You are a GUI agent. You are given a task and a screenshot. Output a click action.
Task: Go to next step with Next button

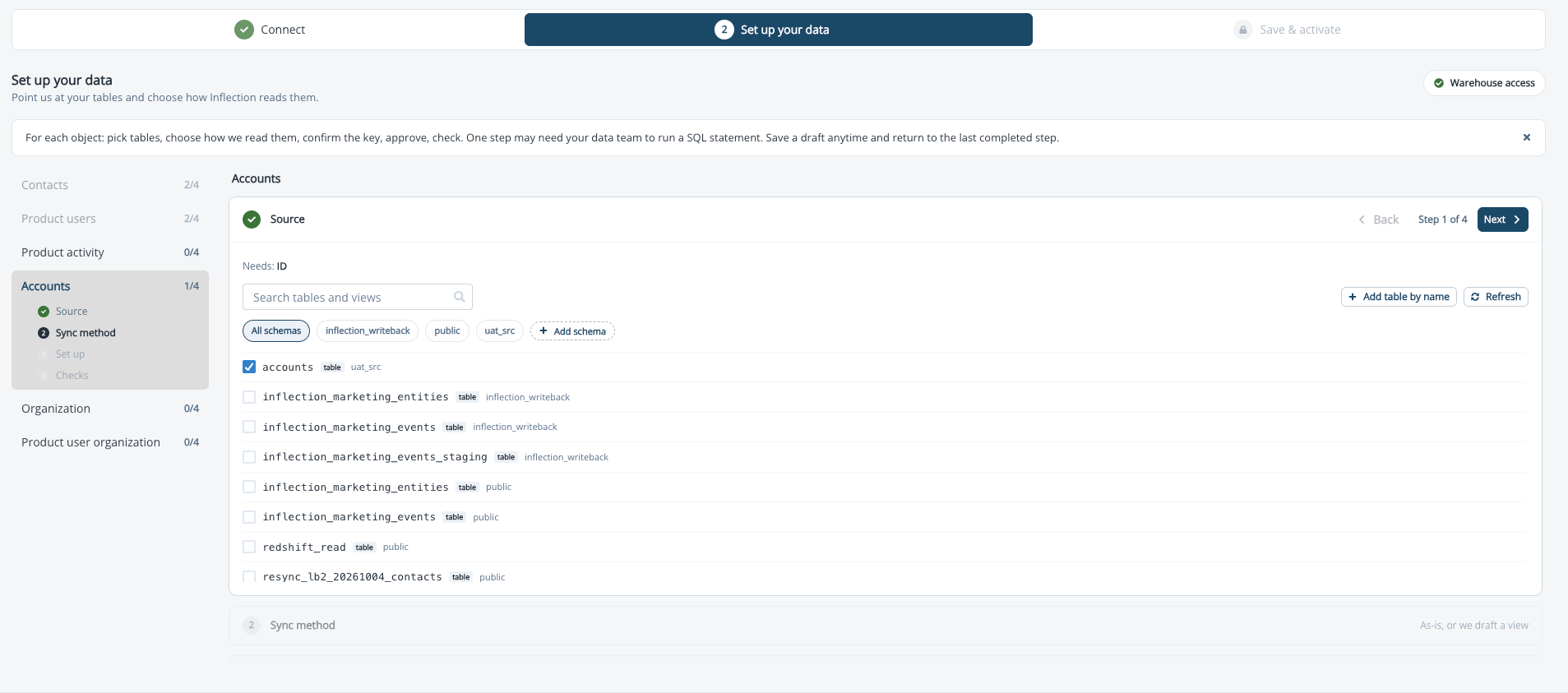1502,219
